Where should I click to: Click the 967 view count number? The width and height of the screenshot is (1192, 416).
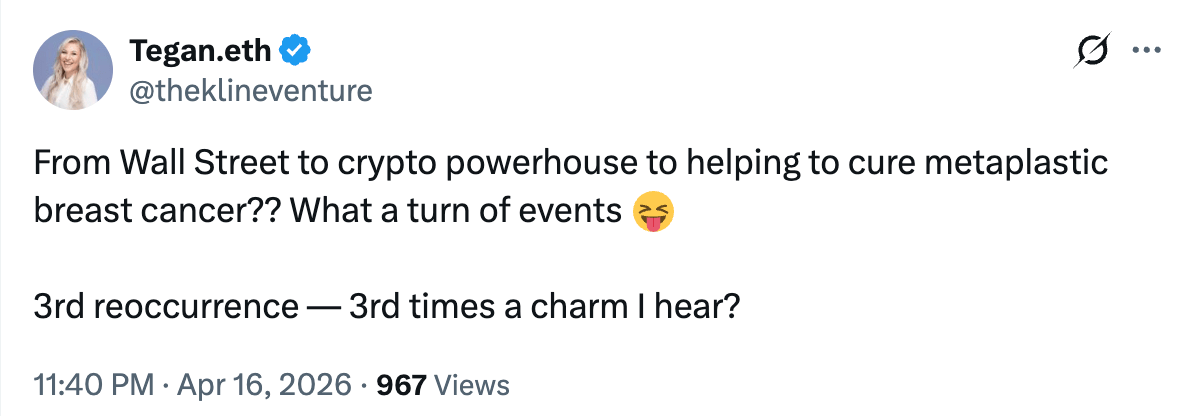pos(401,384)
